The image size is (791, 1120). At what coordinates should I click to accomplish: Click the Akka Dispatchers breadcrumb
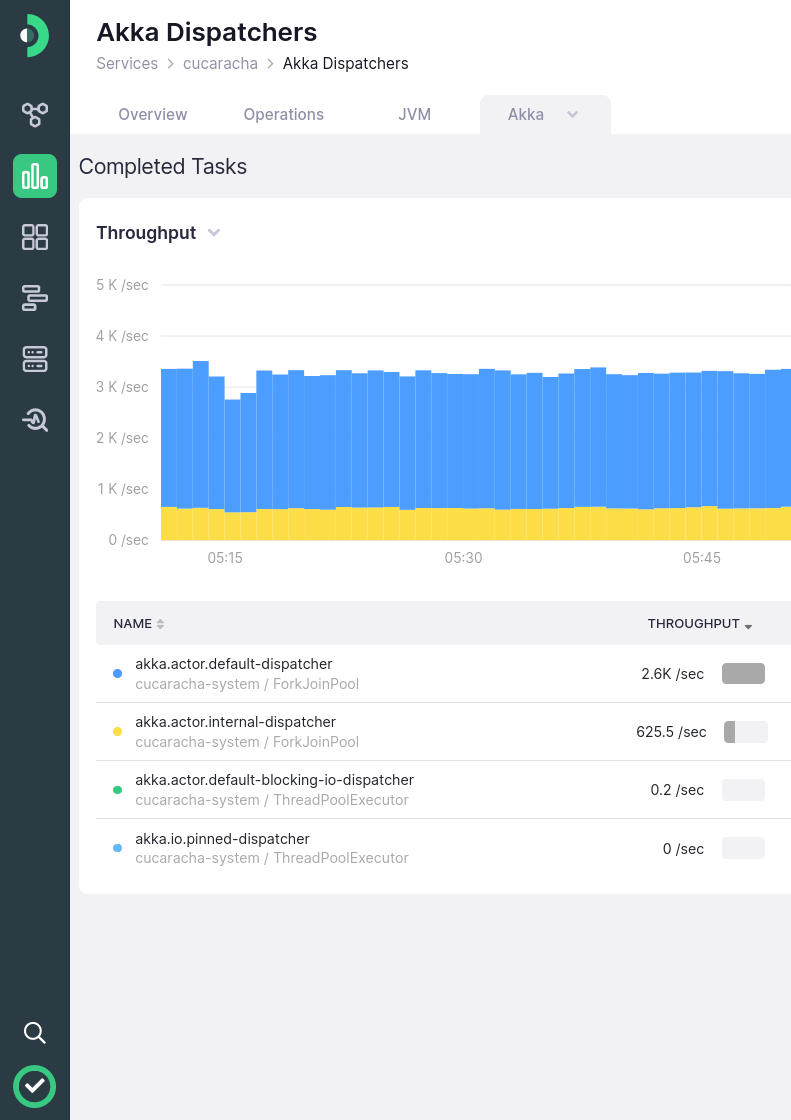pyautogui.click(x=346, y=64)
